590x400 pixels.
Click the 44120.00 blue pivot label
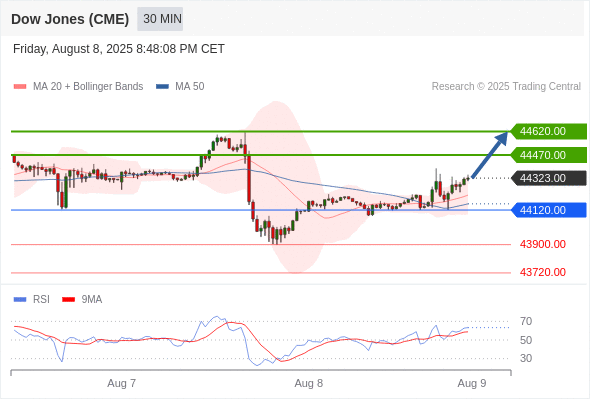[x=549, y=210]
